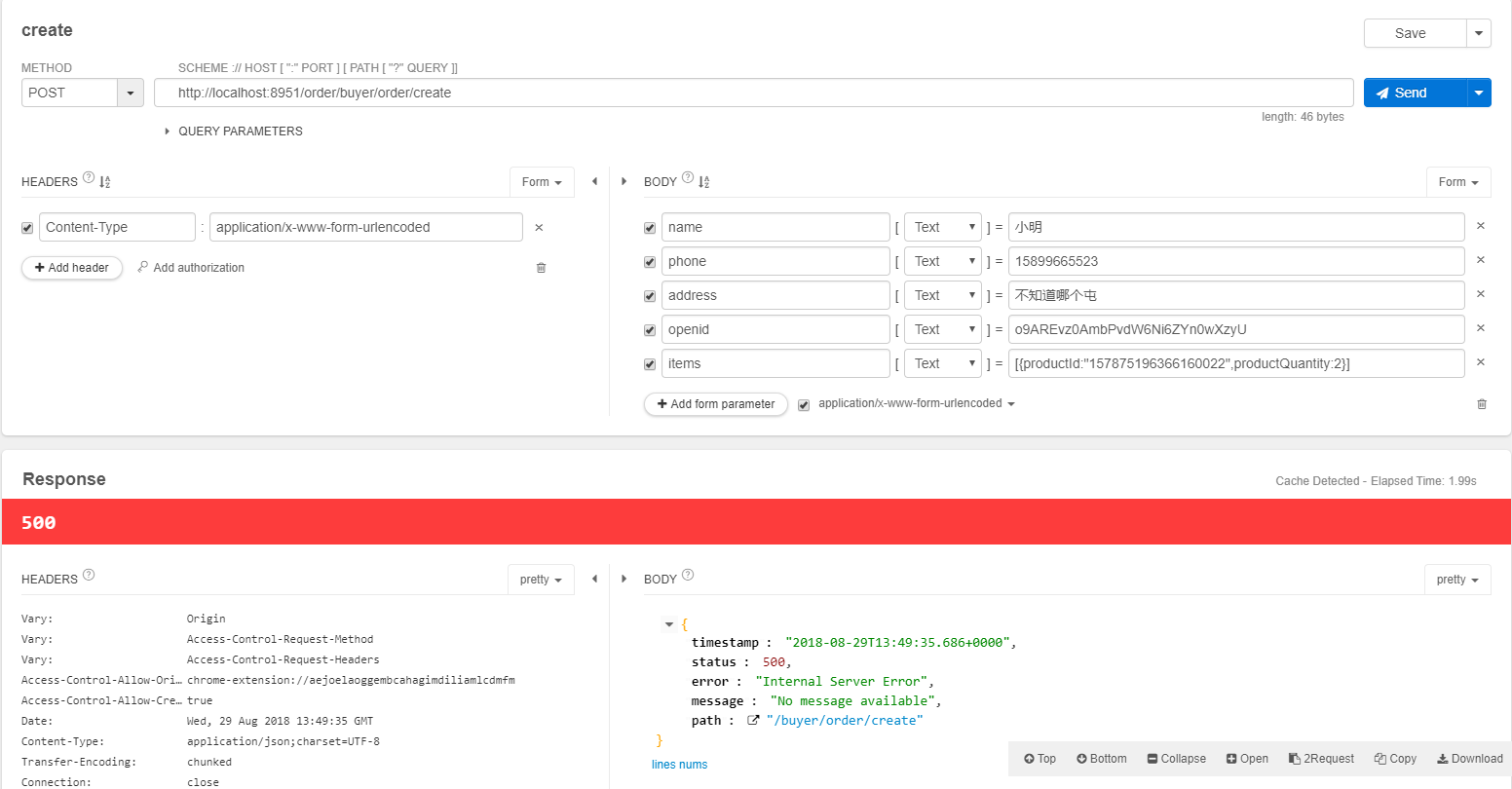Delete all body parameters trash icon
The height and width of the screenshot is (789, 1512).
click(x=1482, y=403)
